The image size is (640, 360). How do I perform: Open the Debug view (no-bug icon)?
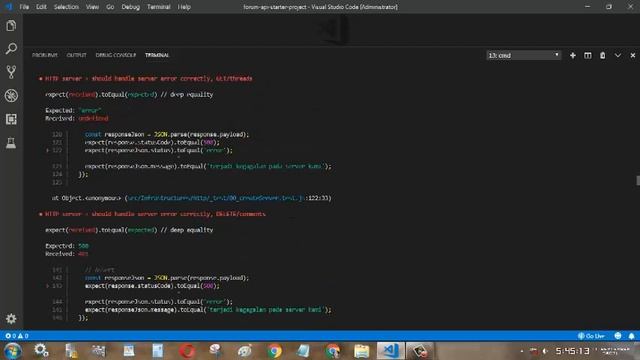[11, 96]
